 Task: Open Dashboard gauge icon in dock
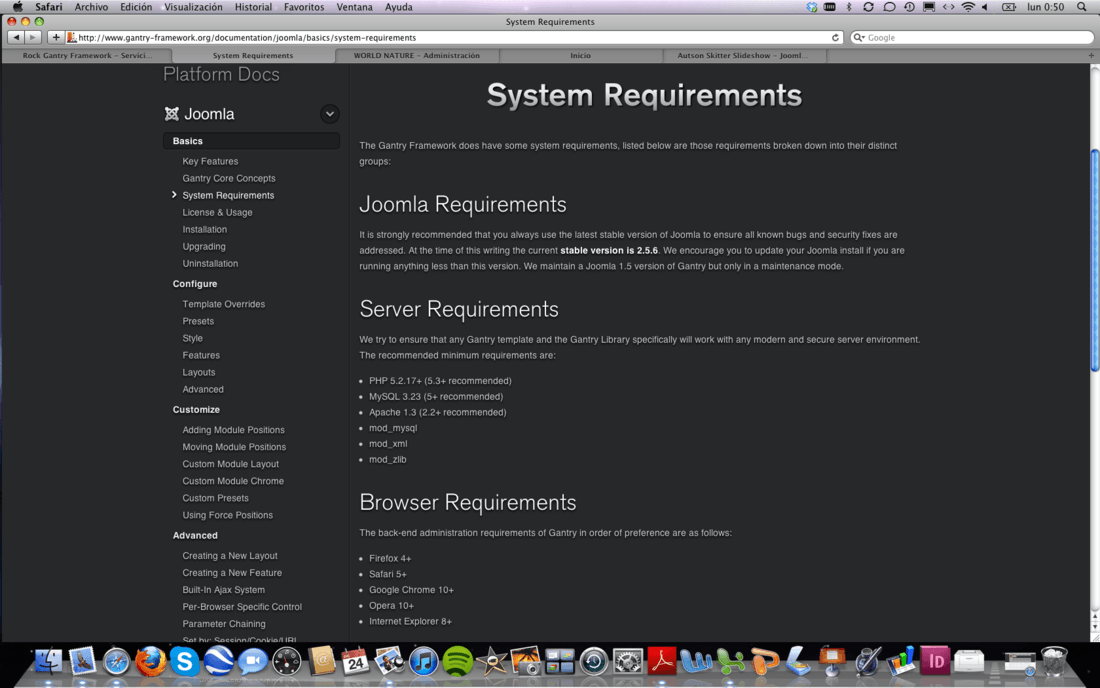tap(287, 661)
